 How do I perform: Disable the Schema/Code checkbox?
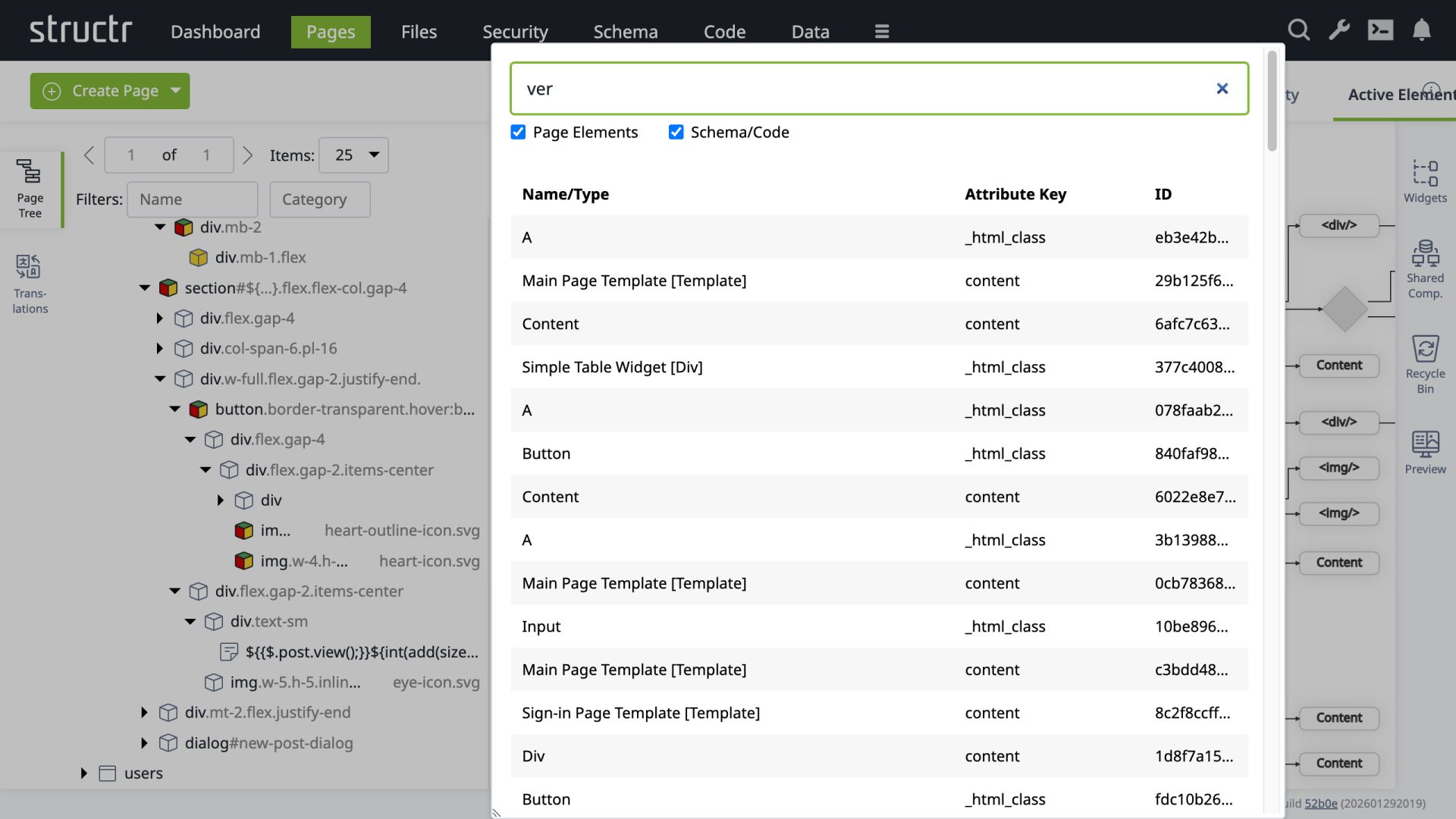[676, 131]
